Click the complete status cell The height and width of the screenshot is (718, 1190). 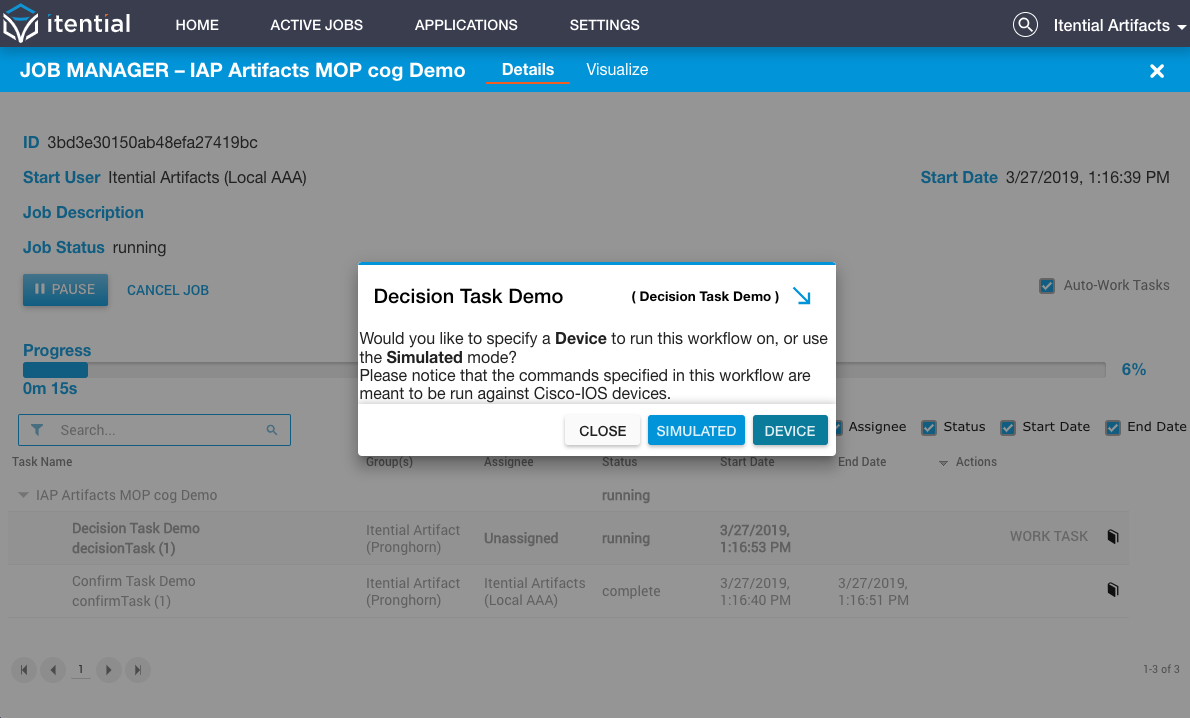point(631,591)
